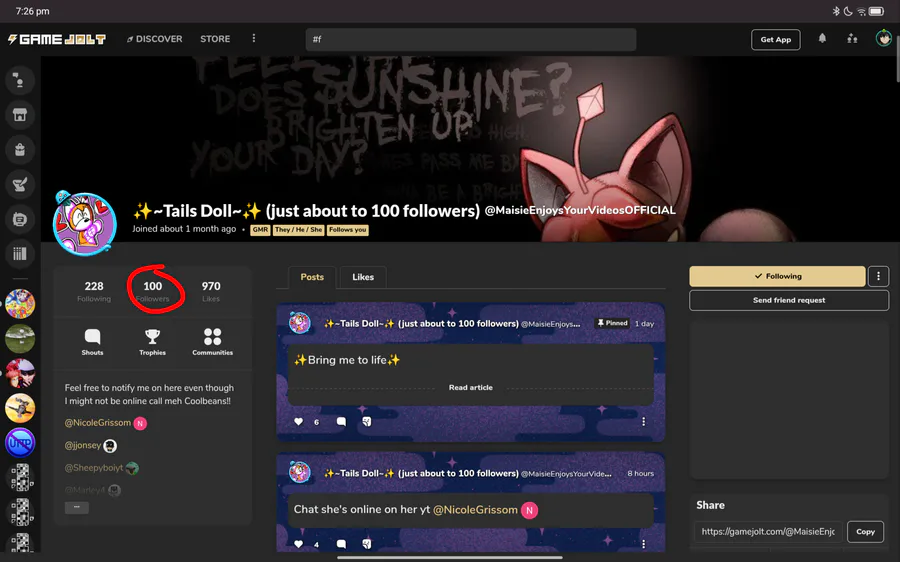
Task: Place a sticker on the 'Bring me to life' post
Action: point(367,421)
